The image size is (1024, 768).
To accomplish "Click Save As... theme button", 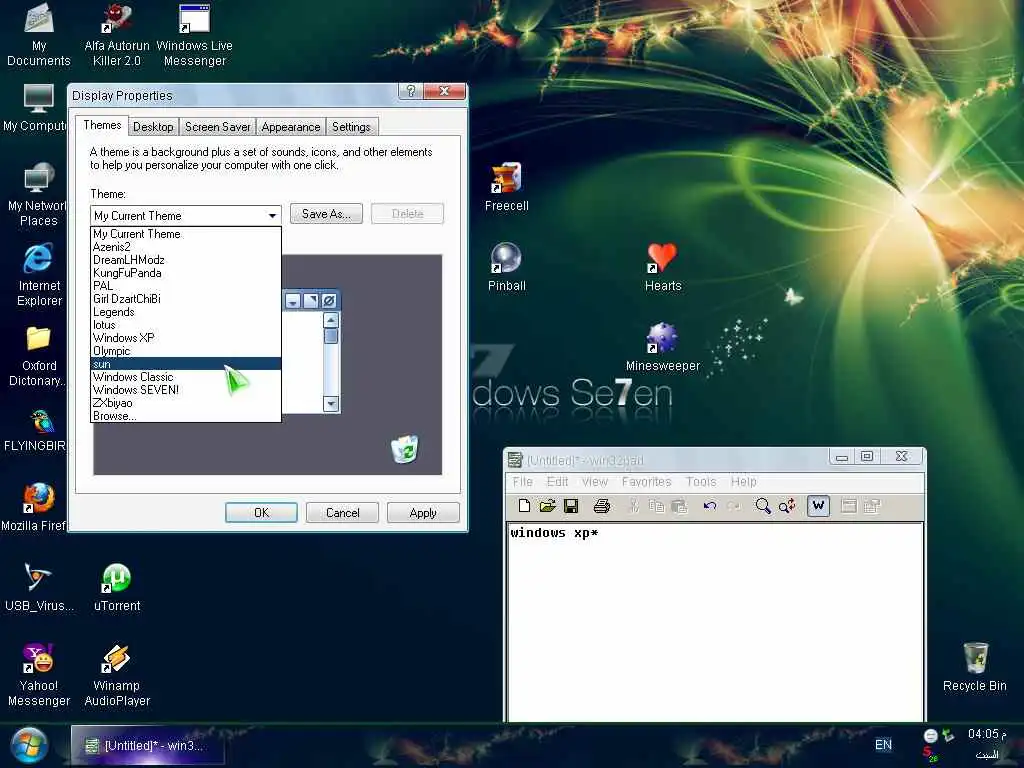I will point(326,214).
